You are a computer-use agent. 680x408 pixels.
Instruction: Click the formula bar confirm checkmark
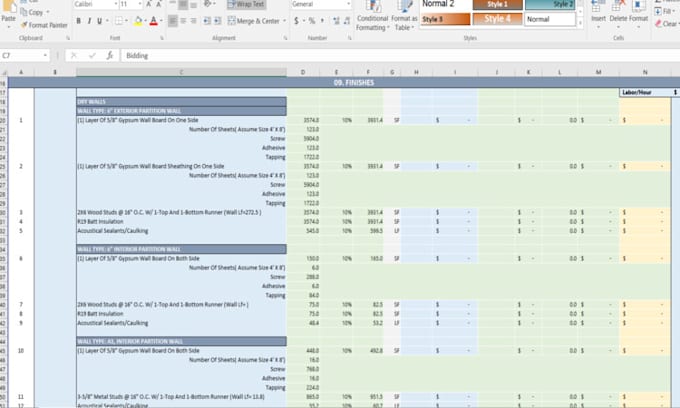point(92,55)
